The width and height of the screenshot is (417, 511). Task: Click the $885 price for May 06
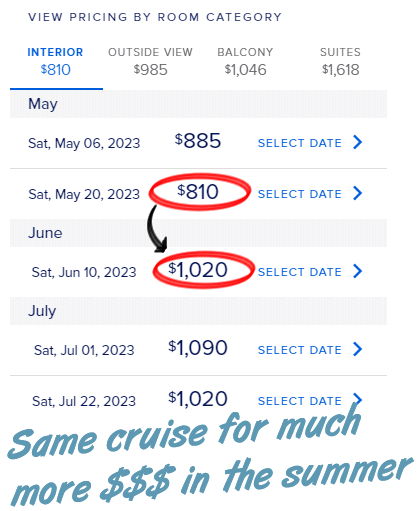point(198,141)
